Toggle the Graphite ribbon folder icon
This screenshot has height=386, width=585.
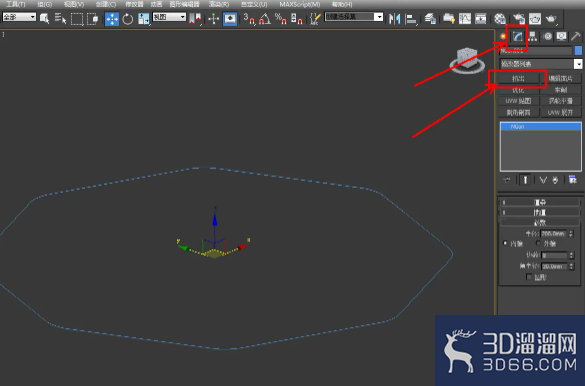point(449,18)
